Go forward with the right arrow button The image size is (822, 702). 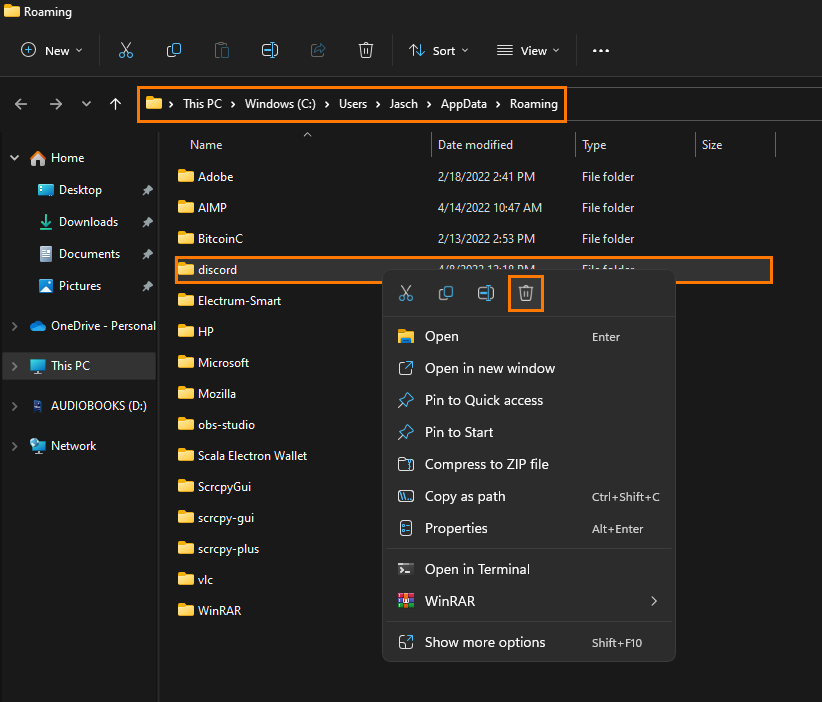point(56,104)
